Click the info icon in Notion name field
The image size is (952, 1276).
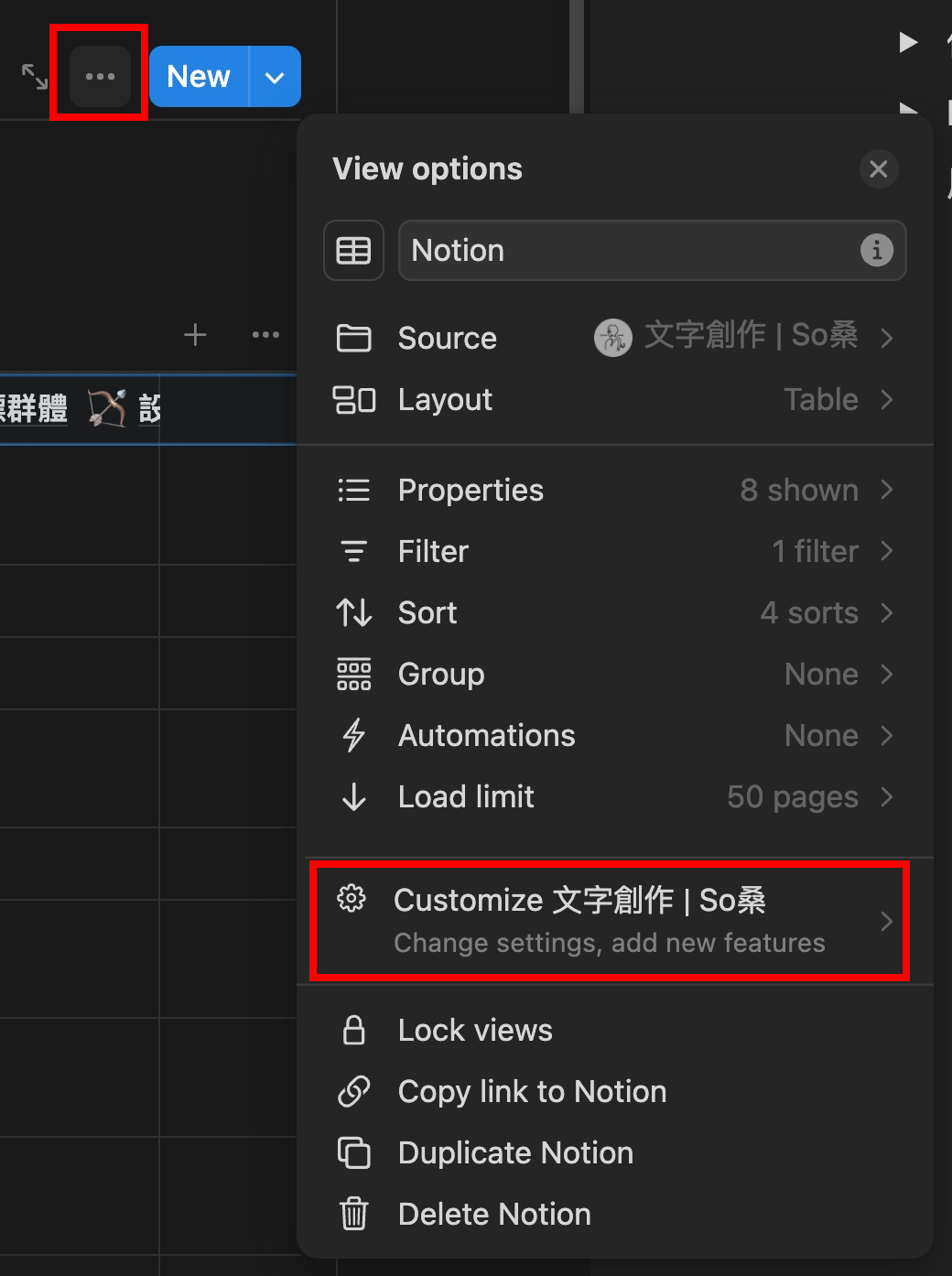(876, 250)
